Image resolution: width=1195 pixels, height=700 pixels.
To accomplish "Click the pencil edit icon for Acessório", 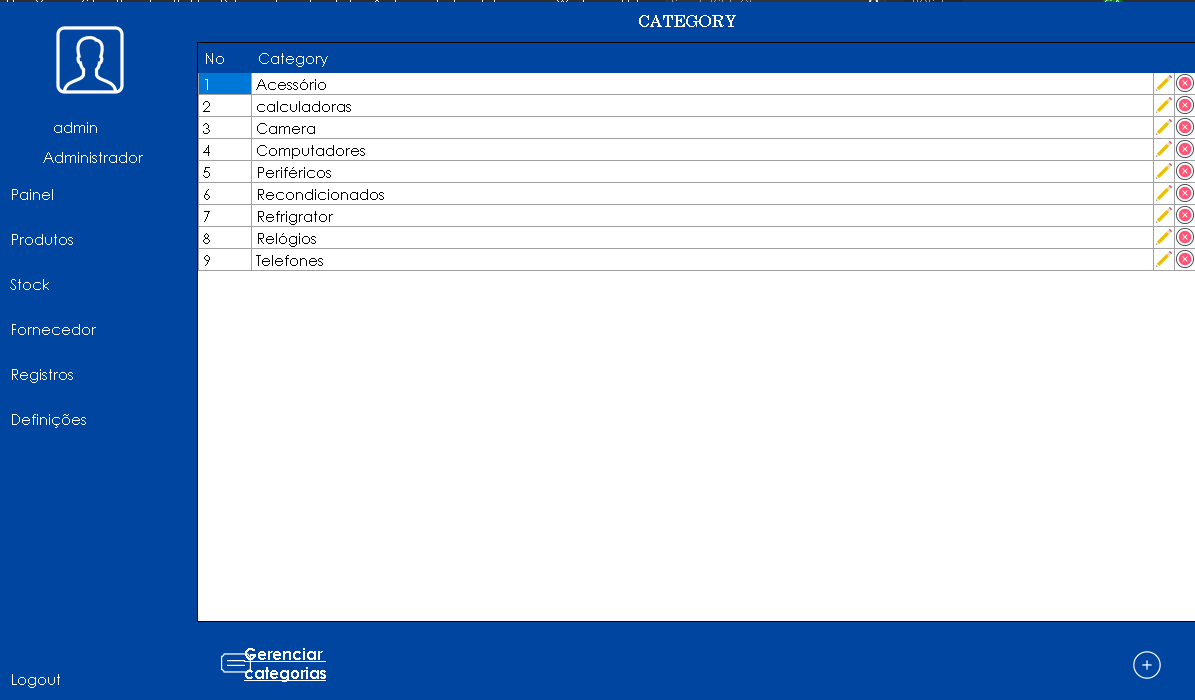I will pyautogui.click(x=1163, y=83).
